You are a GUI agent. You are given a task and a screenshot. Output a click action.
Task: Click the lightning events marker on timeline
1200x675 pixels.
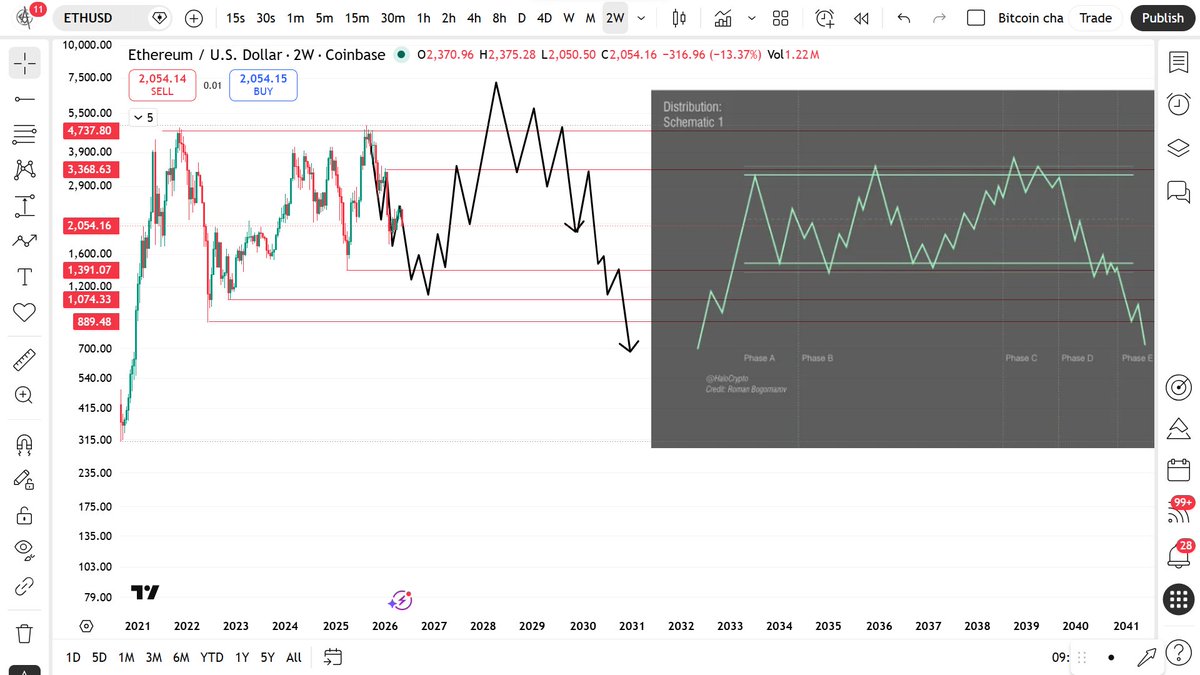click(400, 601)
